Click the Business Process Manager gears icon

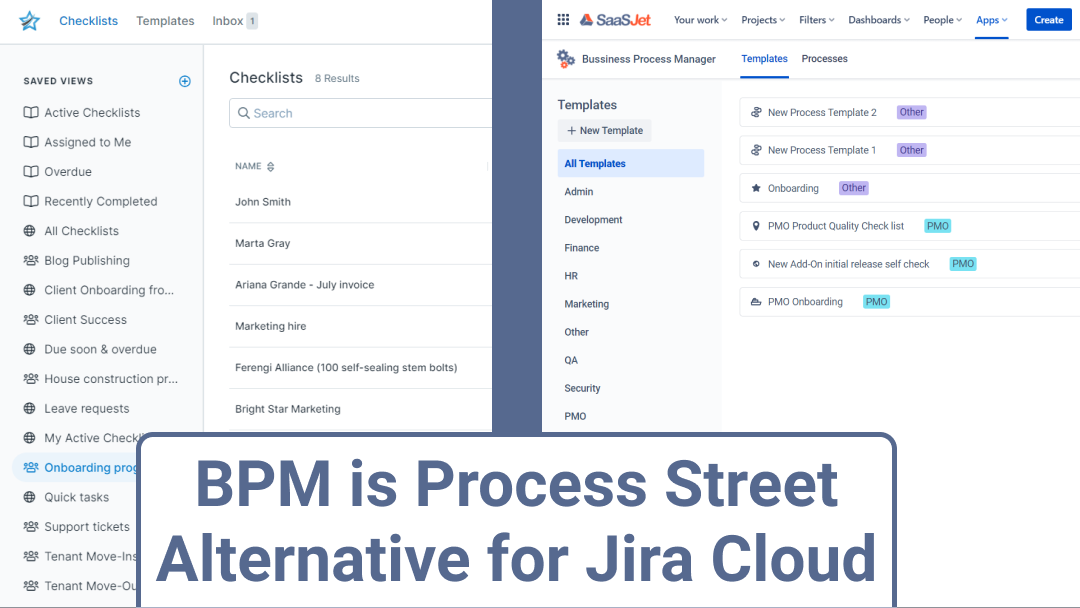[x=565, y=59]
